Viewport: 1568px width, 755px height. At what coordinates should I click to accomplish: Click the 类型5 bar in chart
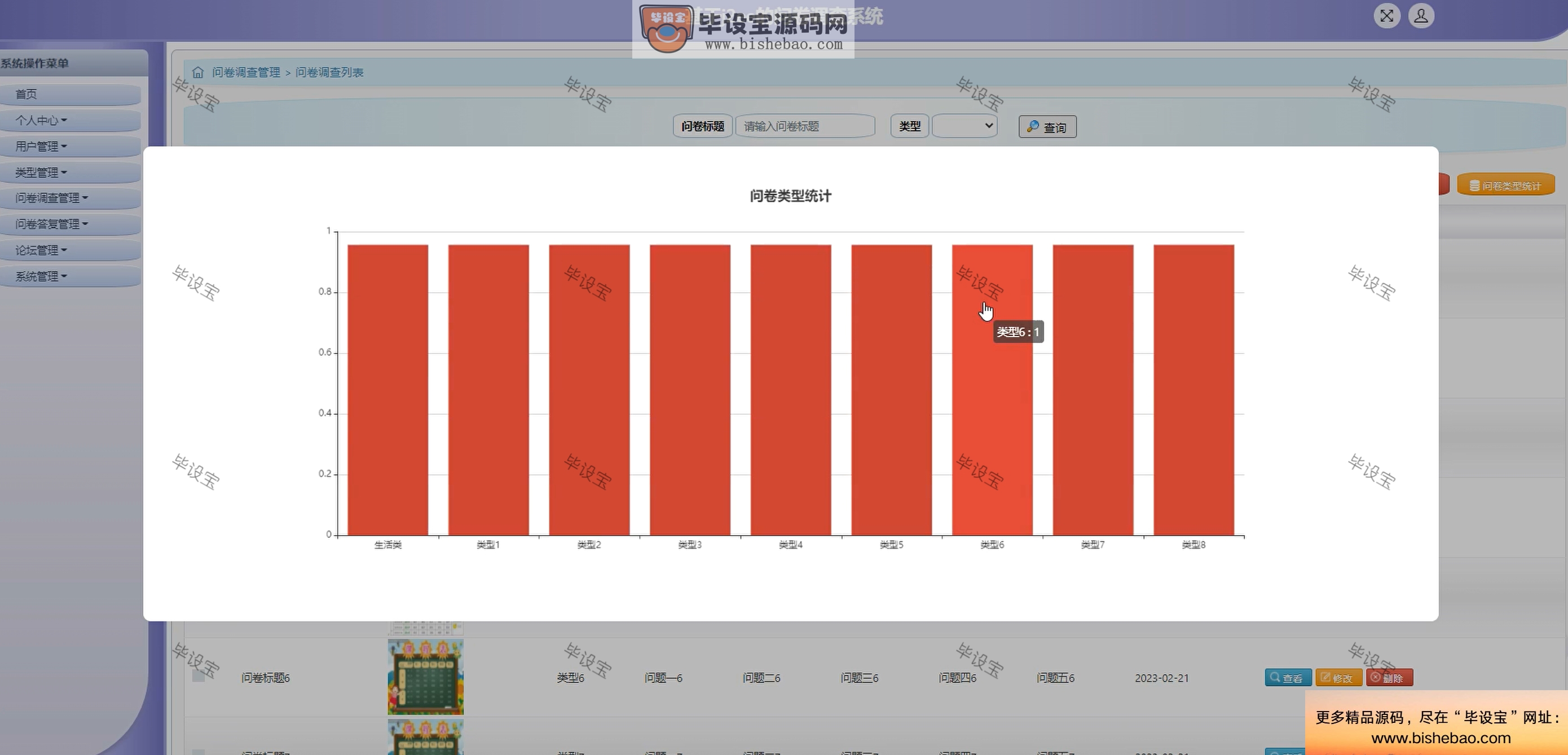(891, 390)
